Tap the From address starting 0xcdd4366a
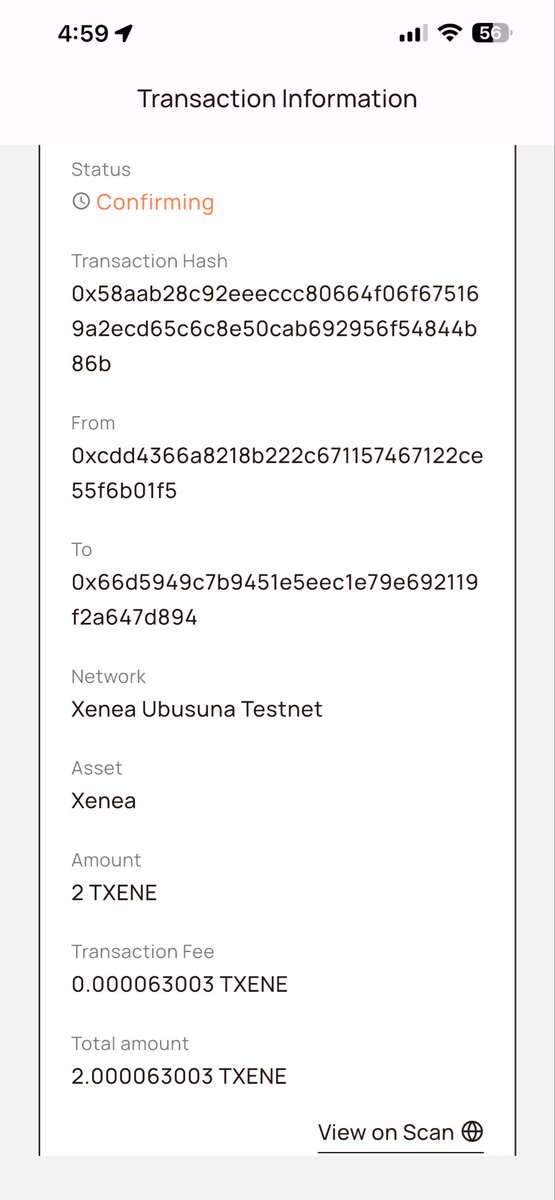Viewport: 555px width, 1200px height. click(x=277, y=474)
